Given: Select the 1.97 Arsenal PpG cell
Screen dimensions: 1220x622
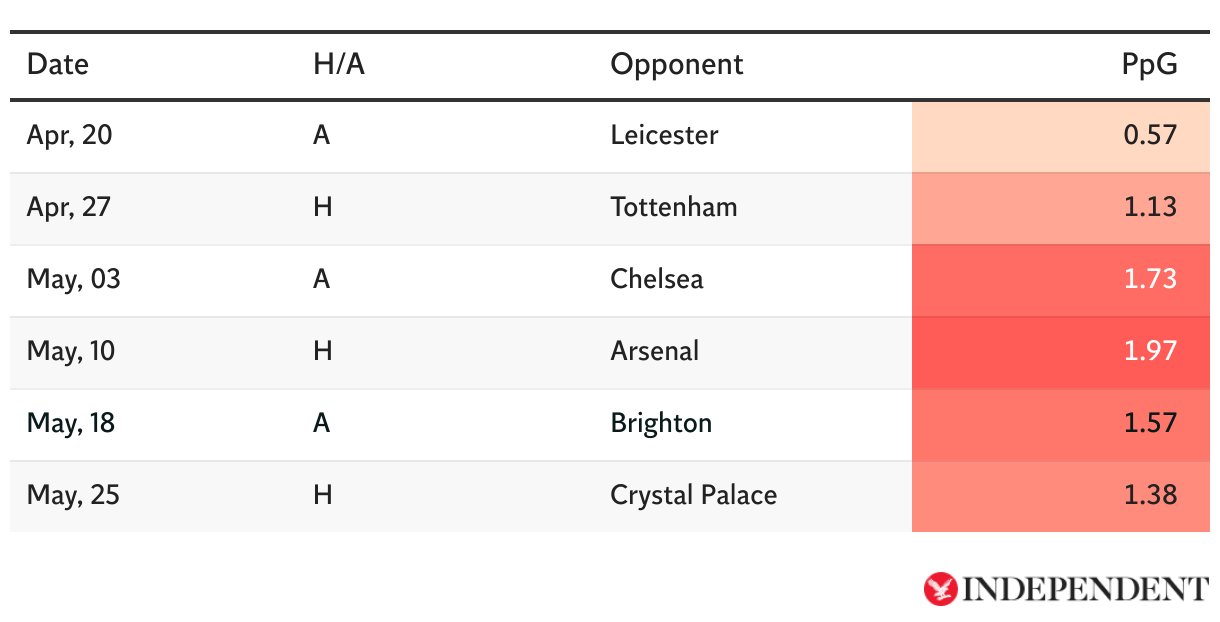Looking at the screenshot, I should point(1061,352).
